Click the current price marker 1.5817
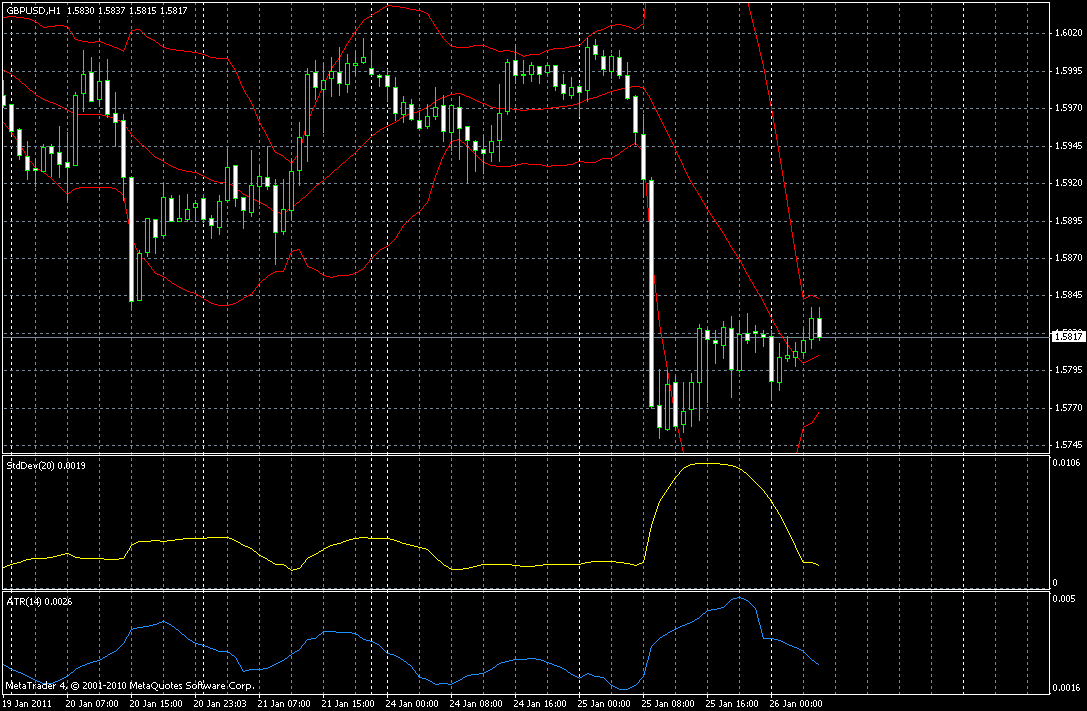 coord(1068,337)
